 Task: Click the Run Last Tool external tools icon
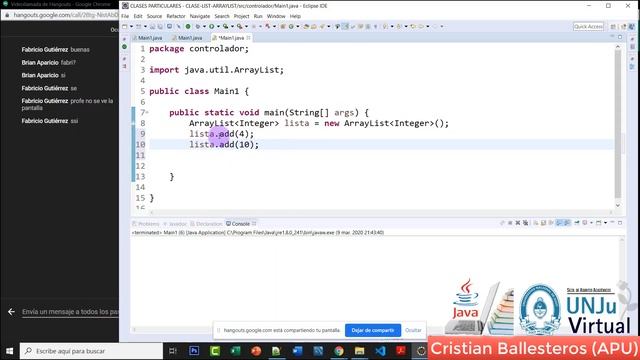(240, 27)
